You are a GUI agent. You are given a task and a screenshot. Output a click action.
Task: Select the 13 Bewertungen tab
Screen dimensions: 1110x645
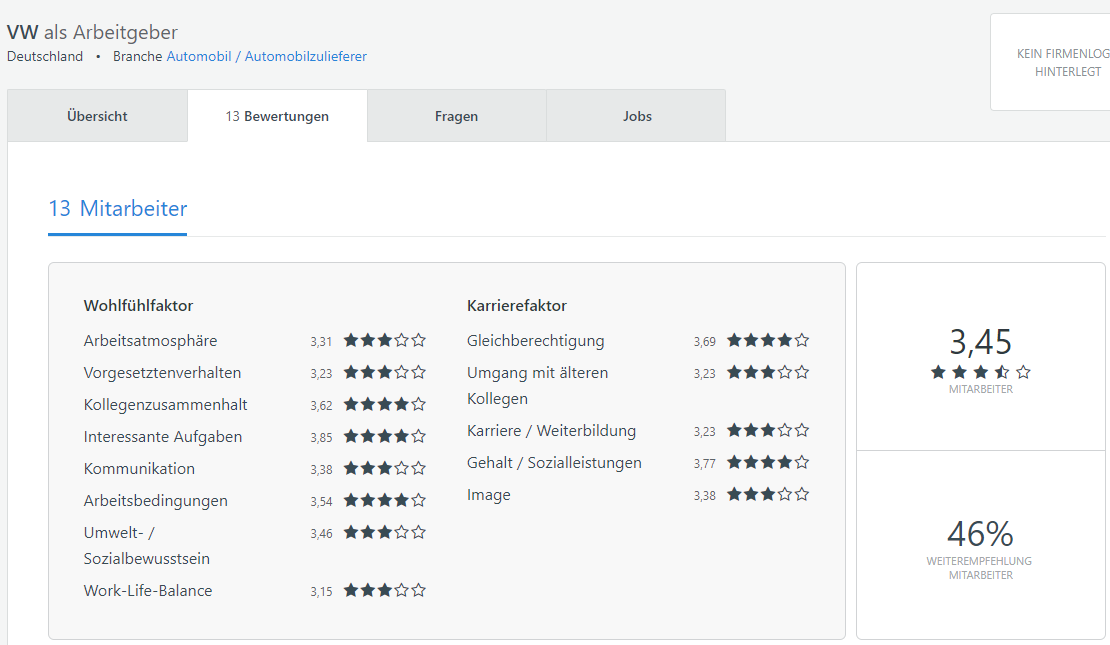(x=278, y=116)
